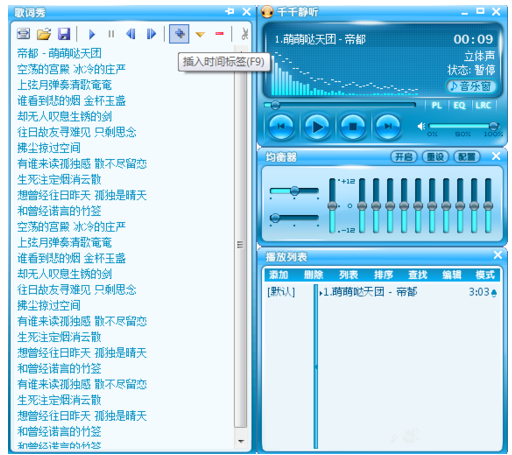Screen dimensions: 512x455
Task: Click lyric line 拂尘掠过空间 first occurrence
Action: click(49, 148)
